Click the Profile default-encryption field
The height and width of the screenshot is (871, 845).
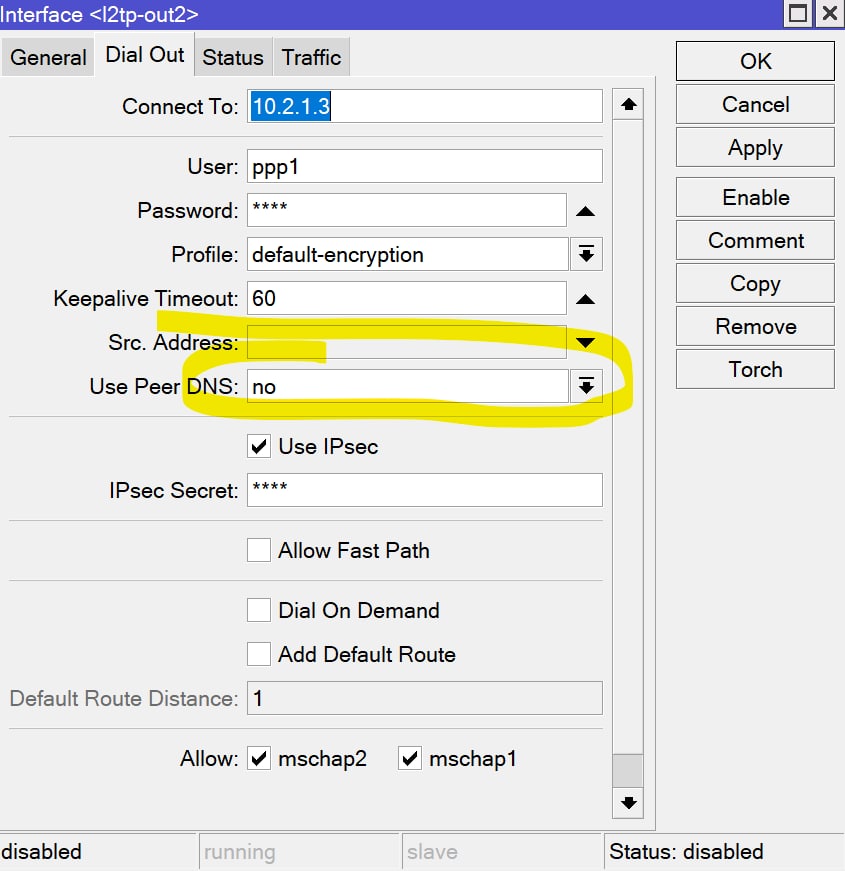click(x=408, y=254)
